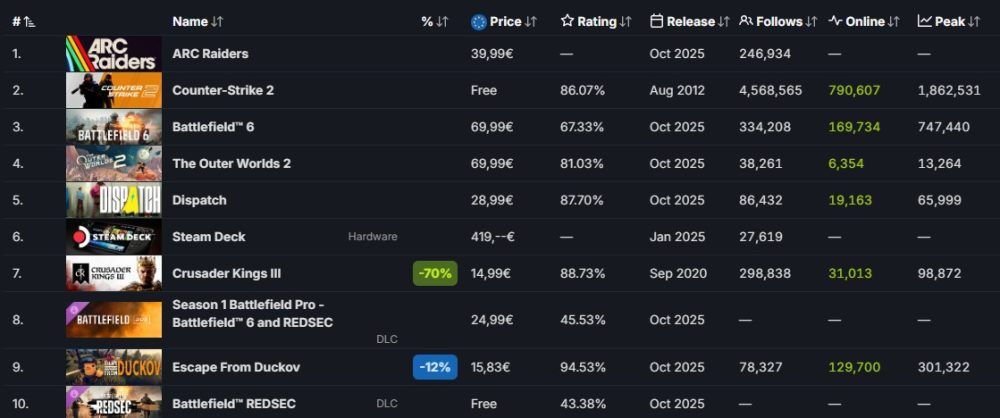Click the -70% discount badge
The height and width of the screenshot is (418, 1000).
tap(435, 273)
